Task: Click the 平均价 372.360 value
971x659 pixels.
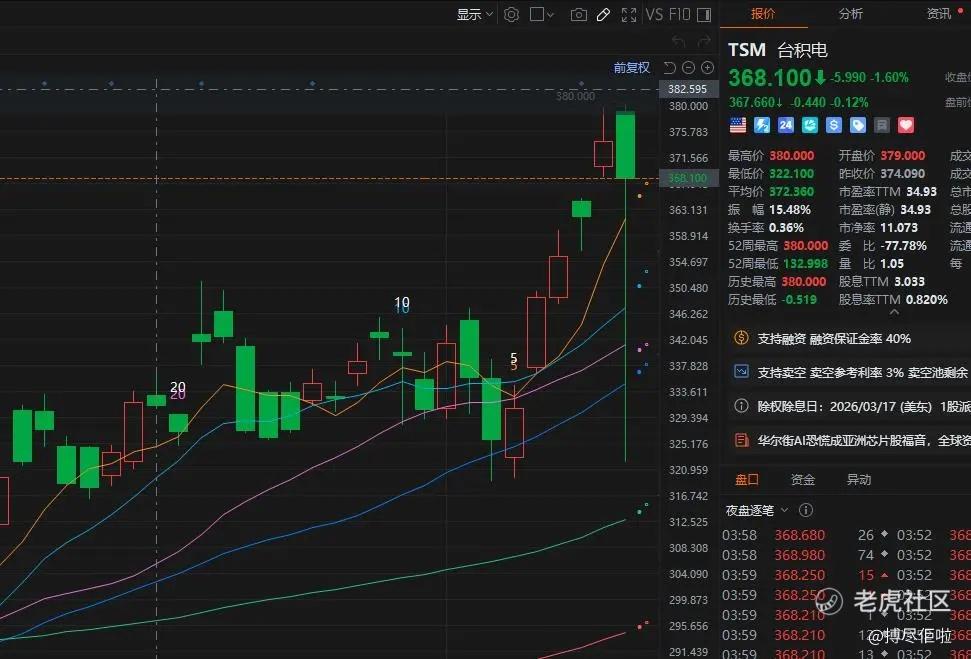Action: [x=792, y=191]
